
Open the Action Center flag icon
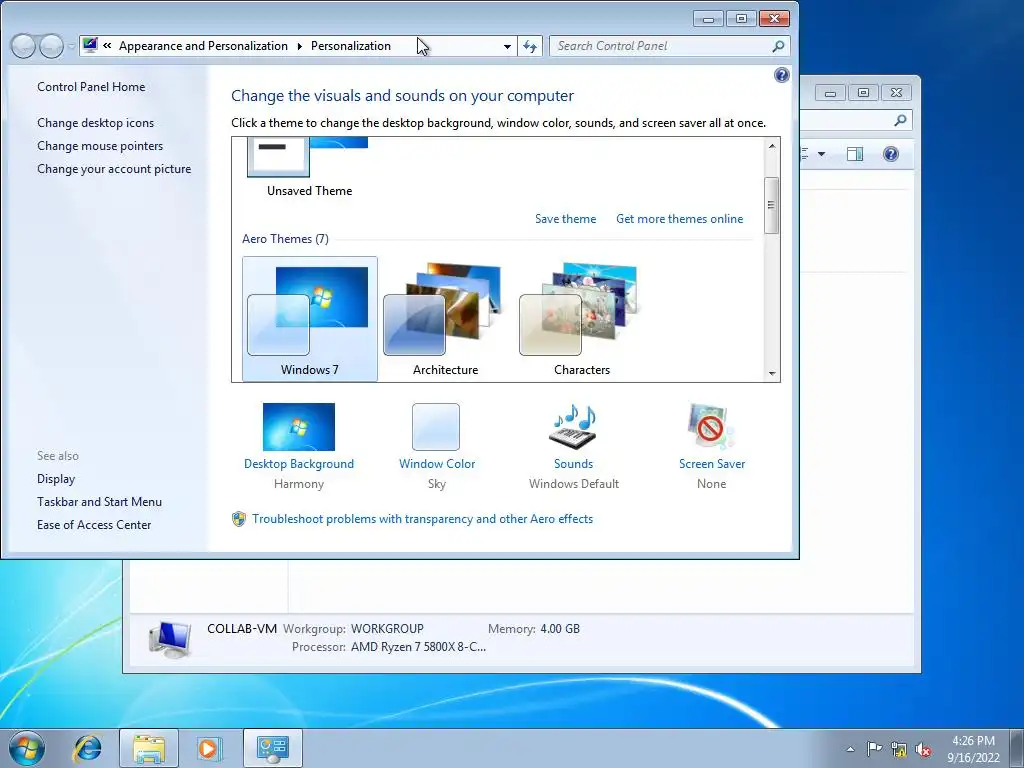pyautogui.click(x=874, y=748)
